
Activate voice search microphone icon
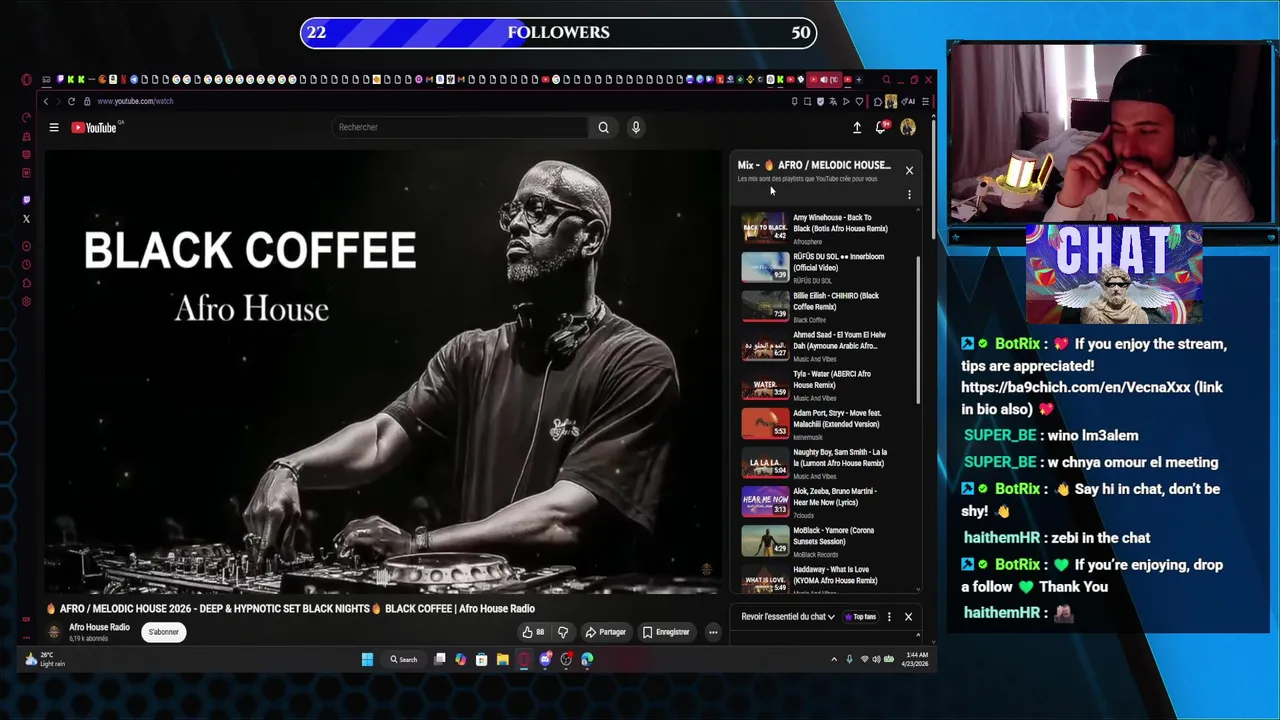point(635,127)
